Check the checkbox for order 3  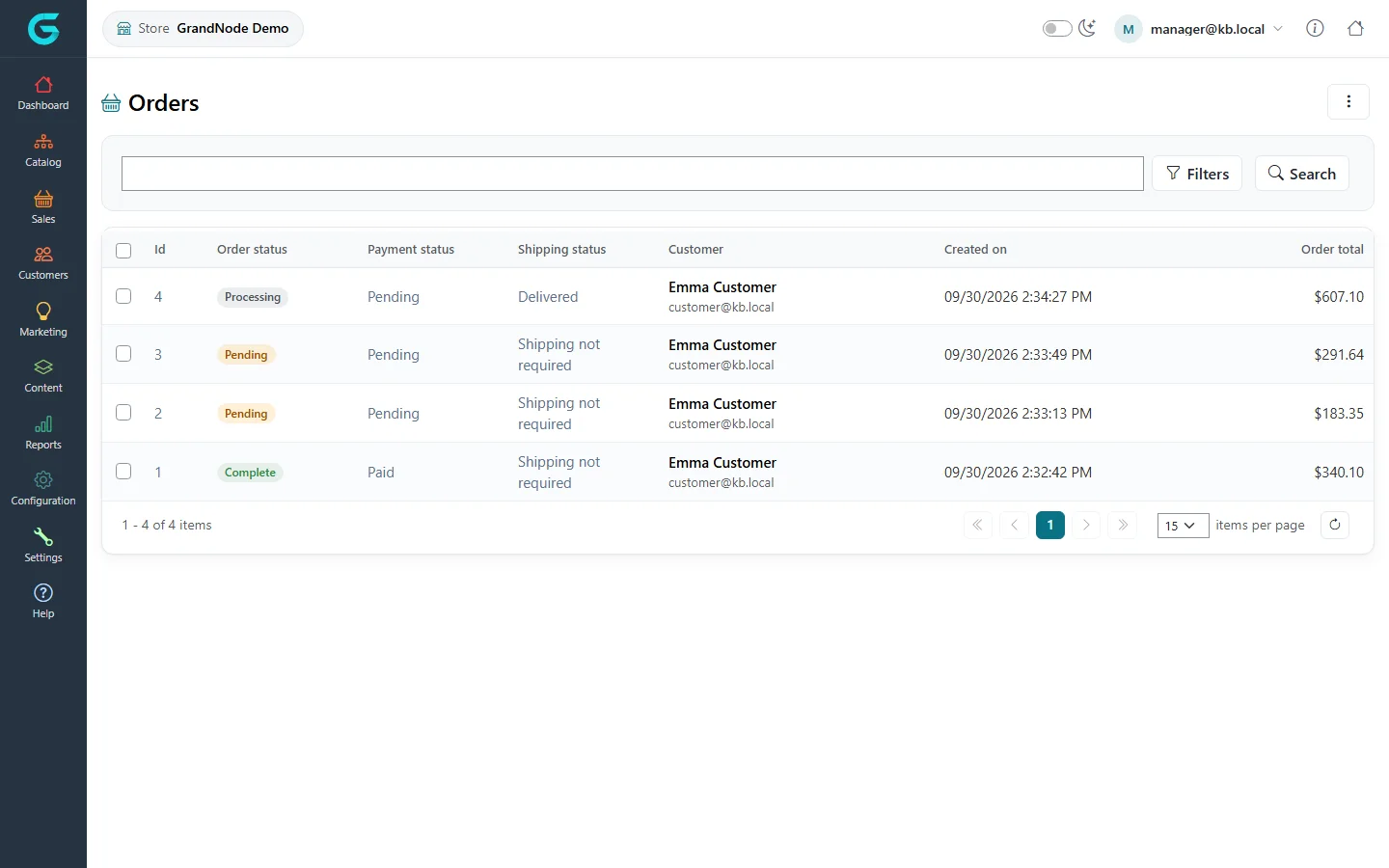(123, 354)
